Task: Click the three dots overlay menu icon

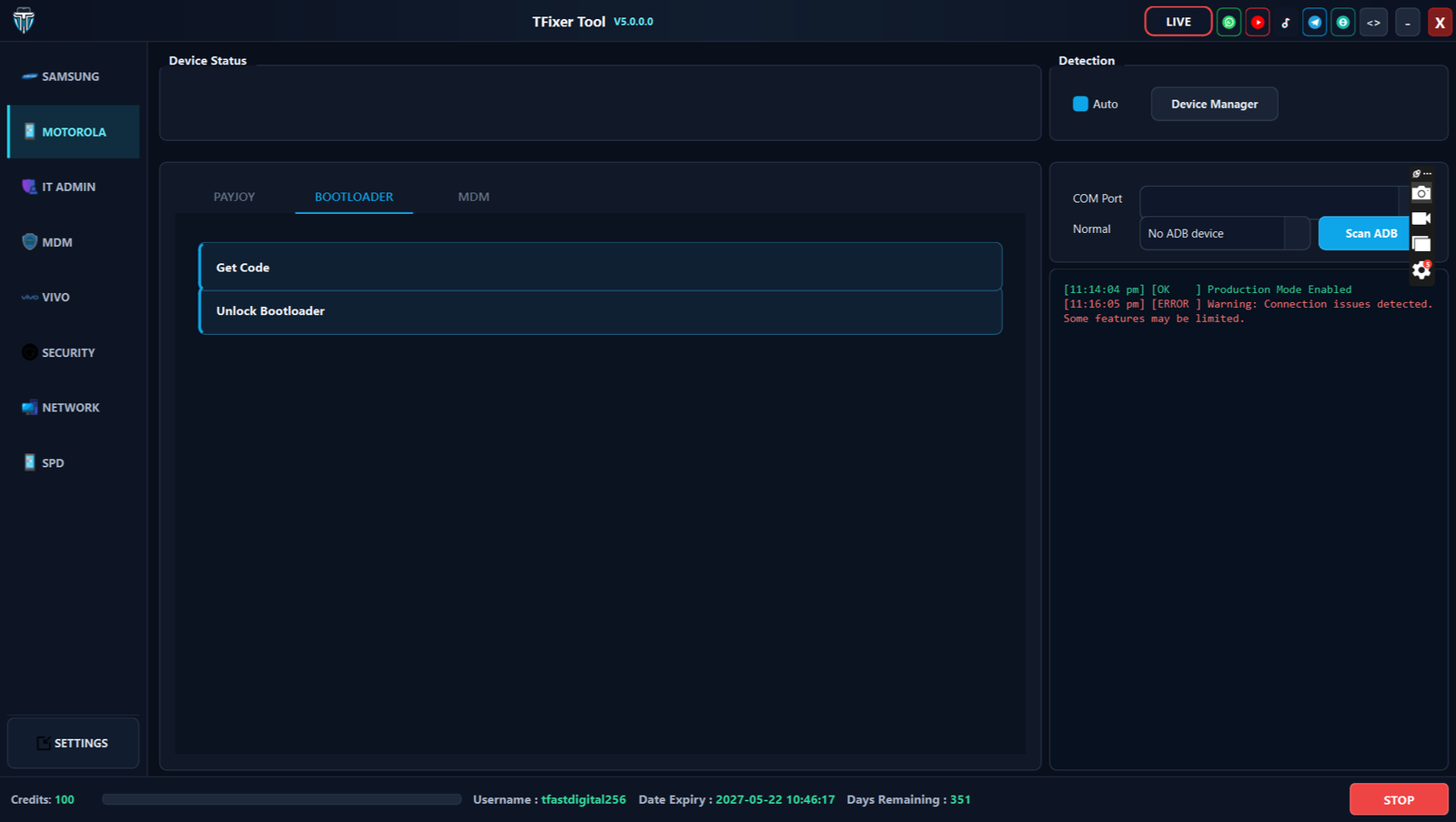Action: [x=1427, y=173]
